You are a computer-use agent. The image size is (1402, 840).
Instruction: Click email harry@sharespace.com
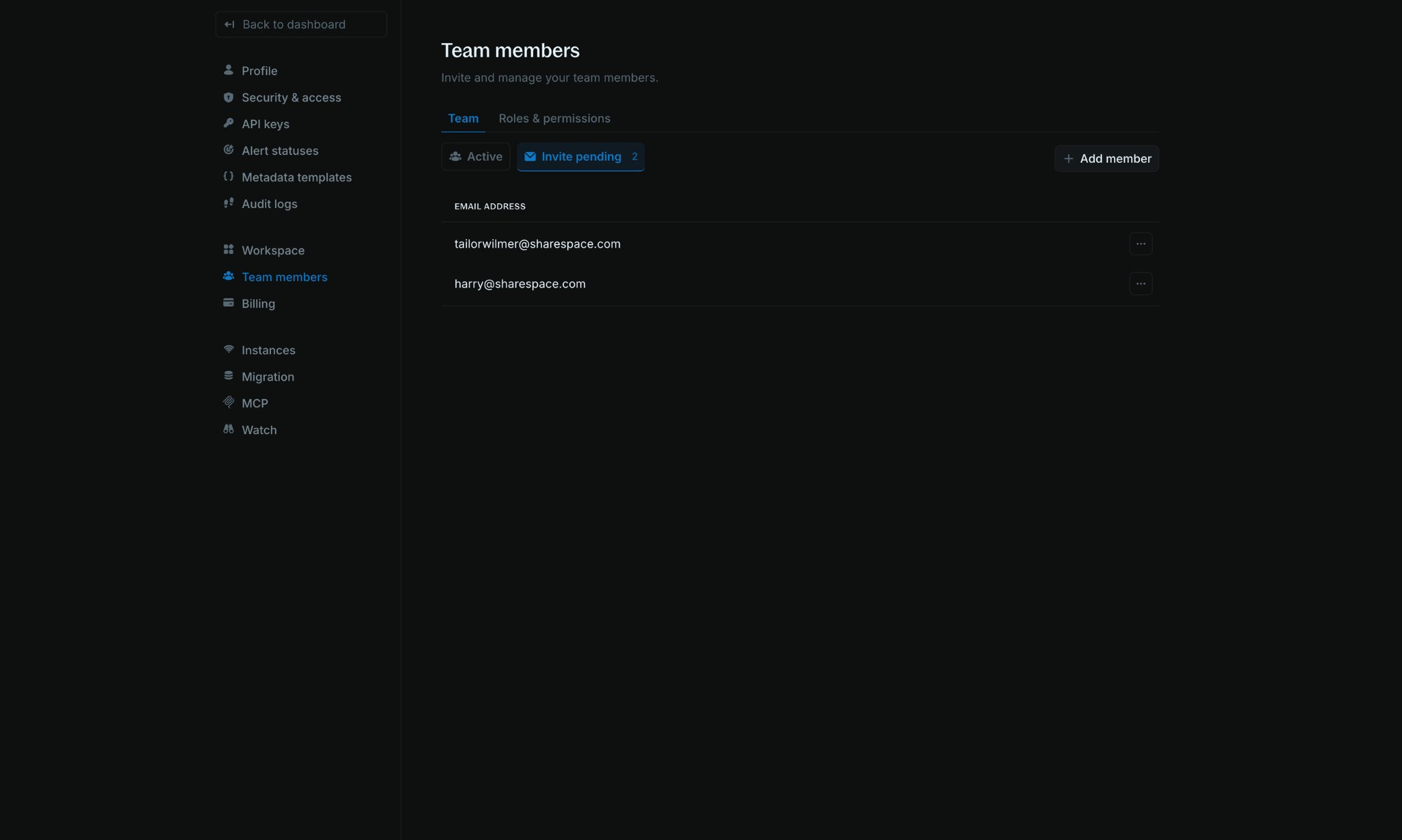click(x=520, y=283)
